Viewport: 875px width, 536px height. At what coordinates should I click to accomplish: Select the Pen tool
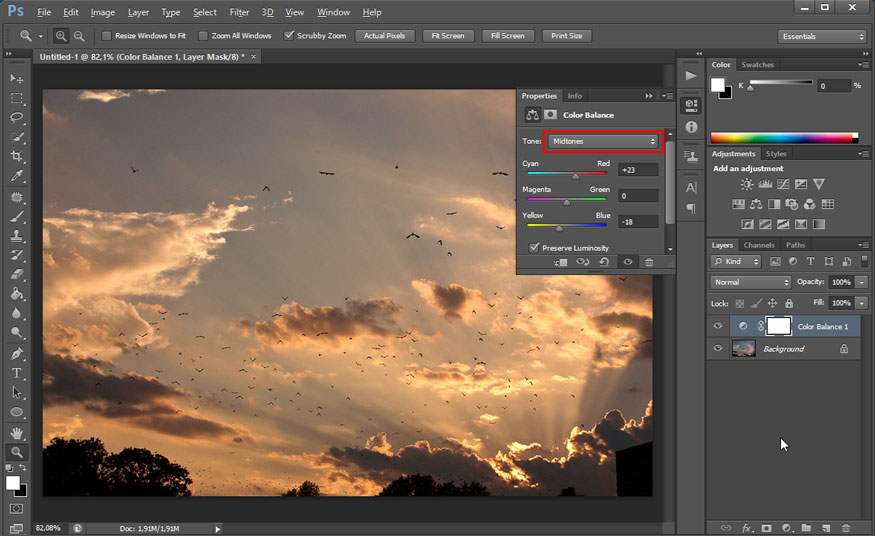tap(17, 354)
